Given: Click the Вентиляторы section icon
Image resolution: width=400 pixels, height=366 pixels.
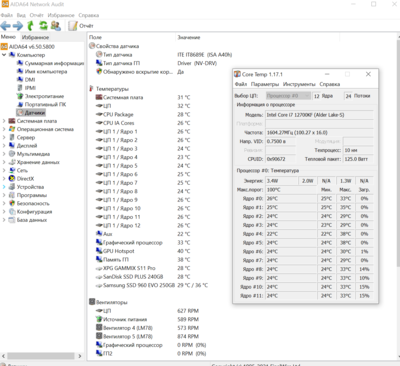Looking at the screenshot, I should tap(92, 302).
